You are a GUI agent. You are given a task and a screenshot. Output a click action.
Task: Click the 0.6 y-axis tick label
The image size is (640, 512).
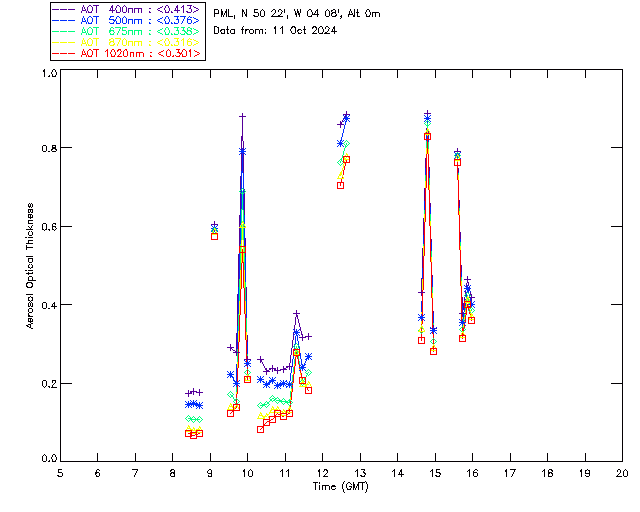tap(49, 227)
